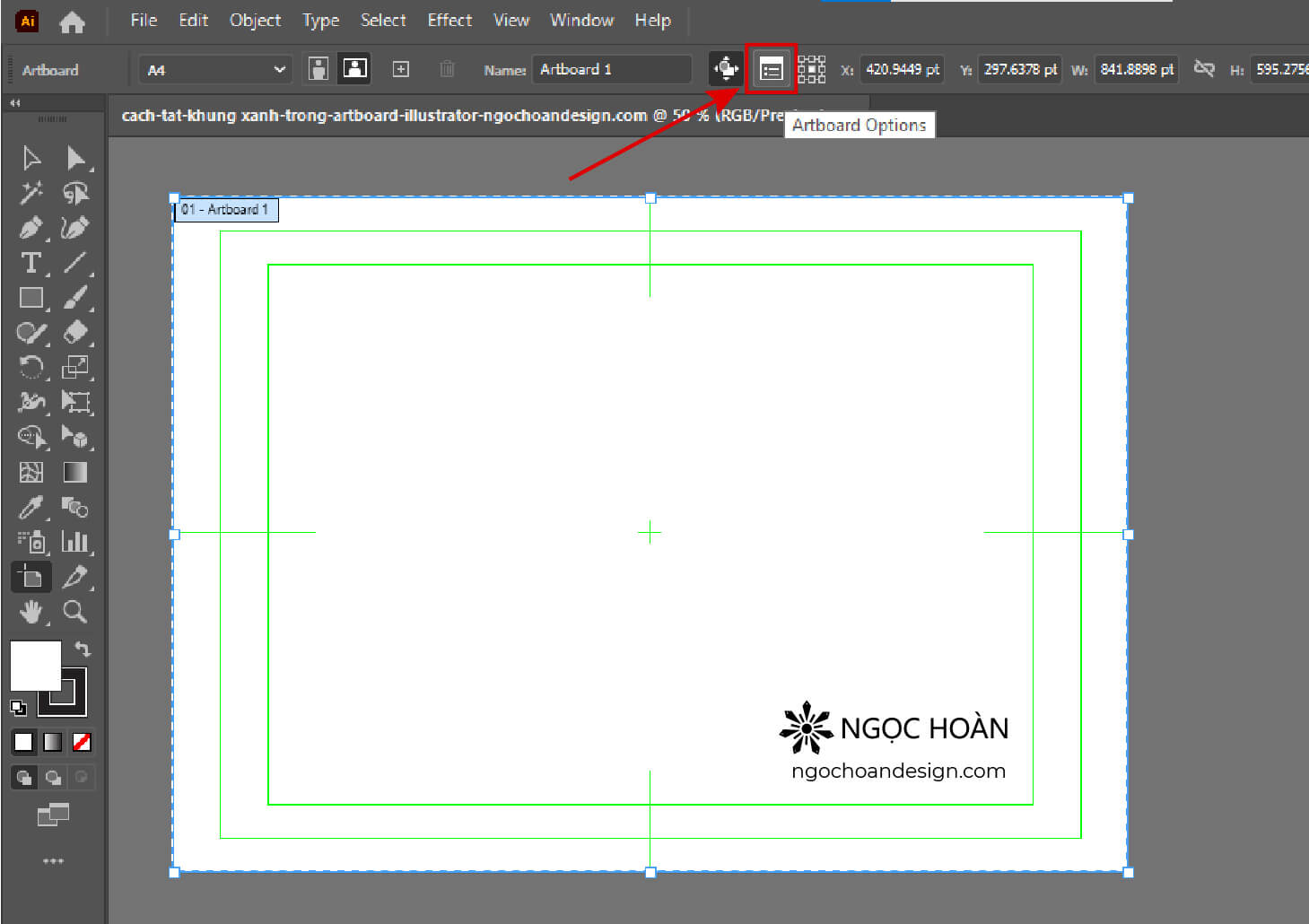Open Edit Toolbar three-dots menu

tap(53, 861)
